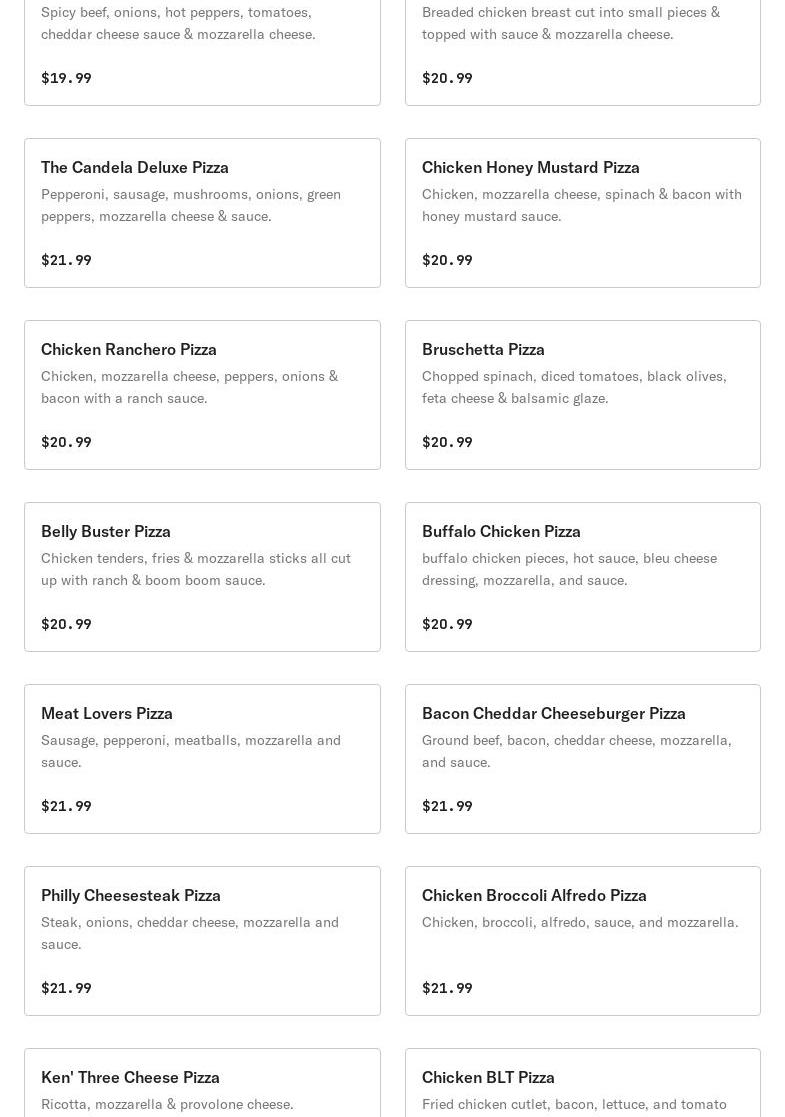The width and height of the screenshot is (785, 1117).
Task: Choose the Chicken Ranchero Pizza title
Action: [129, 349]
